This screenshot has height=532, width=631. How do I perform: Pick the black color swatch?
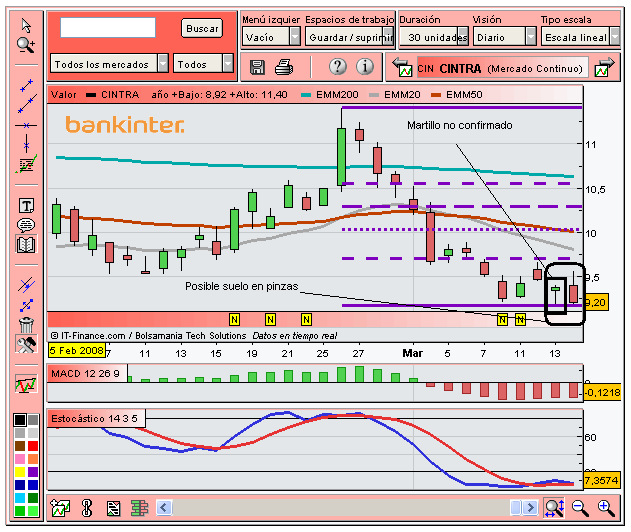(x=20, y=420)
